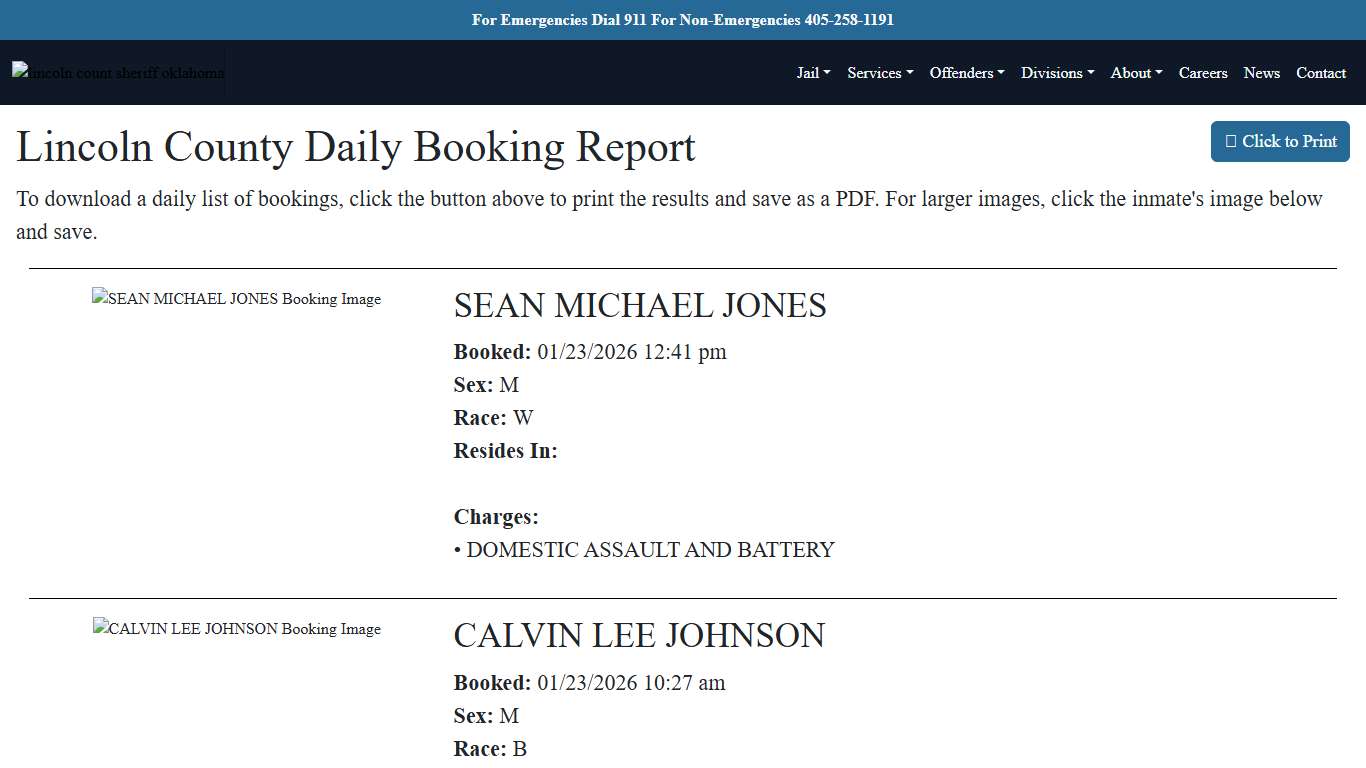This screenshot has height=768, width=1366.
Task: Click the non-emergency phone number 405-258-1191
Action: (x=849, y=19)
